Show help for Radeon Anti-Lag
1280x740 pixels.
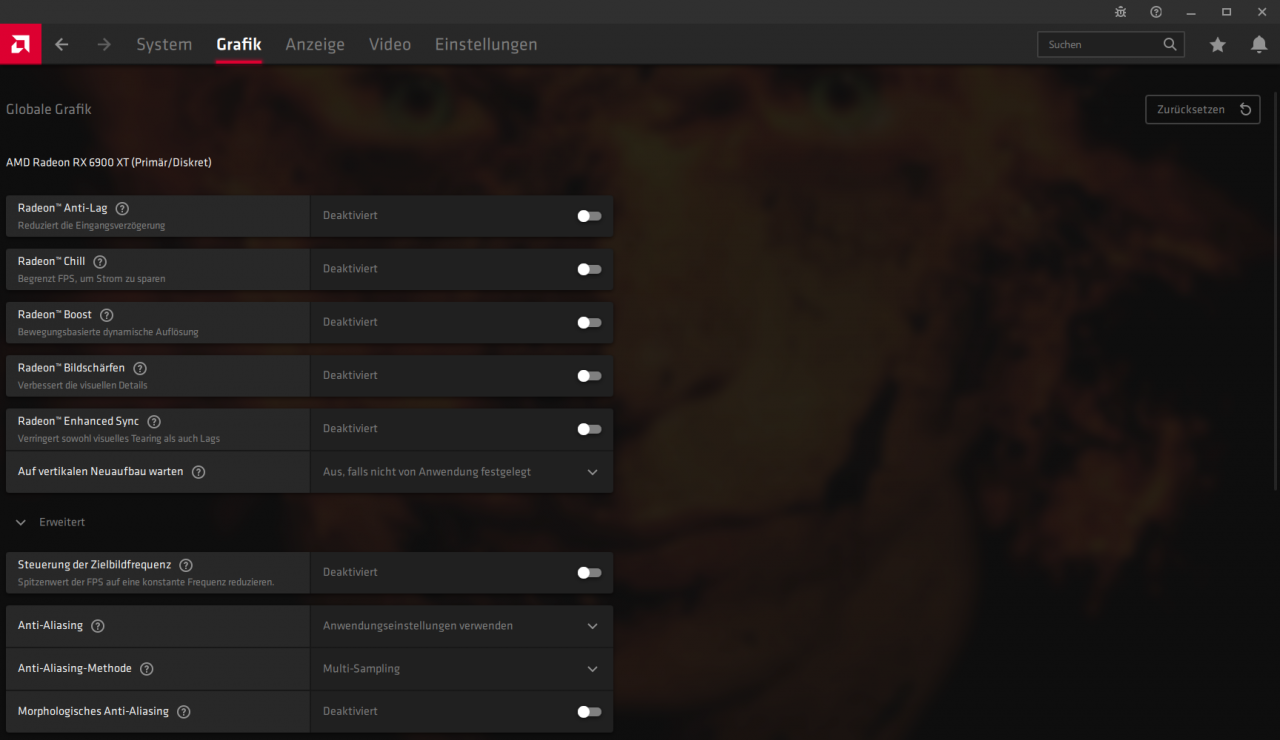pyautogui.click(x=122, y=208)
